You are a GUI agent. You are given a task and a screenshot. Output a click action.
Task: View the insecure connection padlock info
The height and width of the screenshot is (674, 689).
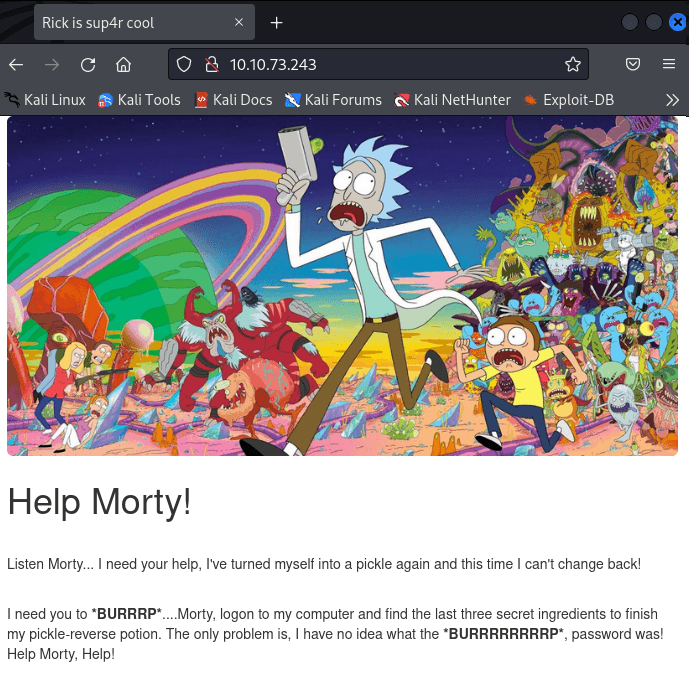(212, 64)
